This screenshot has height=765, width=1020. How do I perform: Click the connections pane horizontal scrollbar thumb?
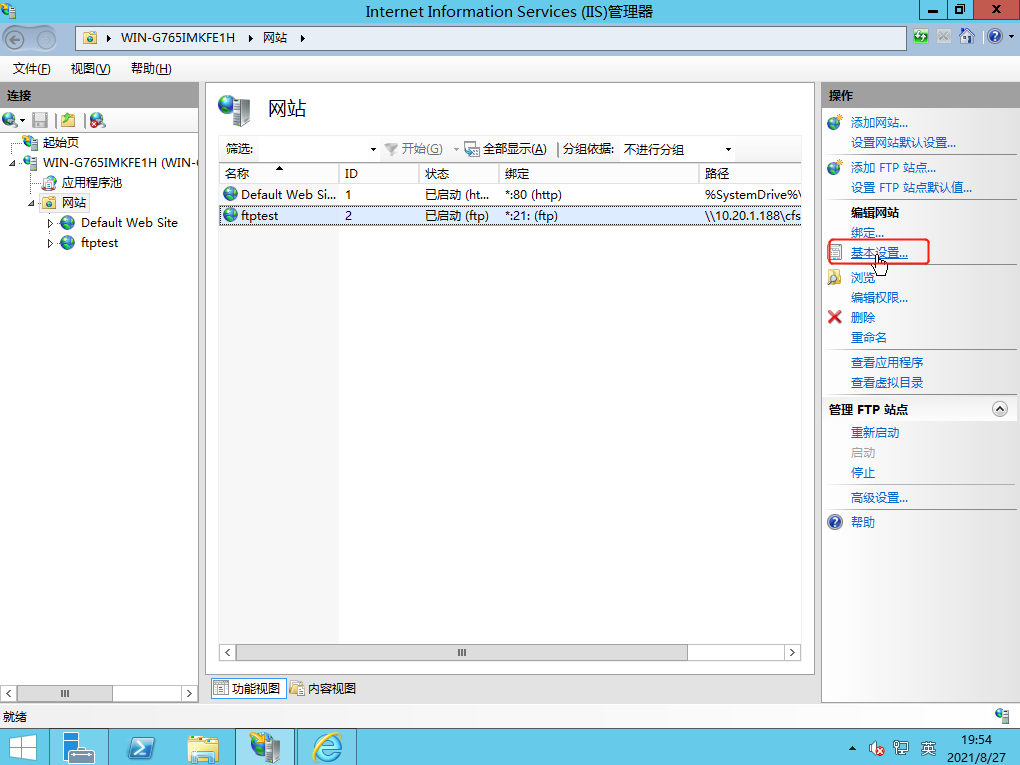(x=64, y=693)
